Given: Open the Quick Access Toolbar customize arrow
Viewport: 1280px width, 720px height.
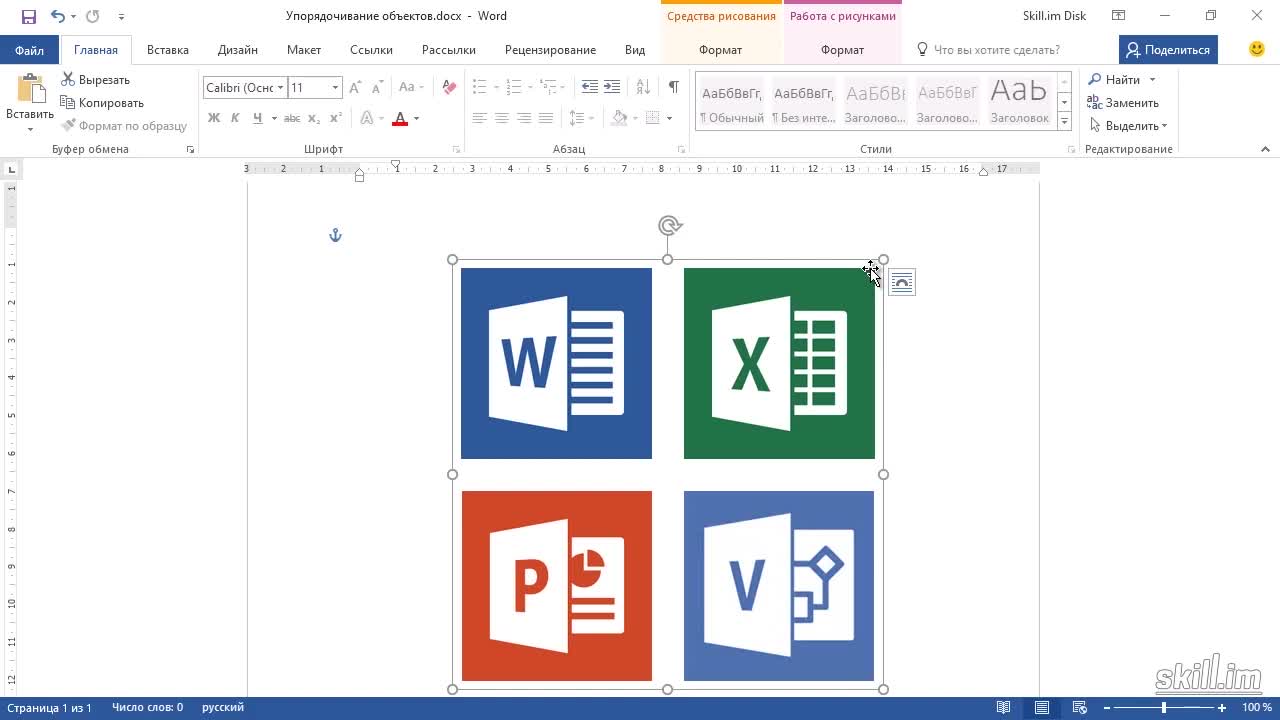Looking at the screenshot, I should (121, 17).
